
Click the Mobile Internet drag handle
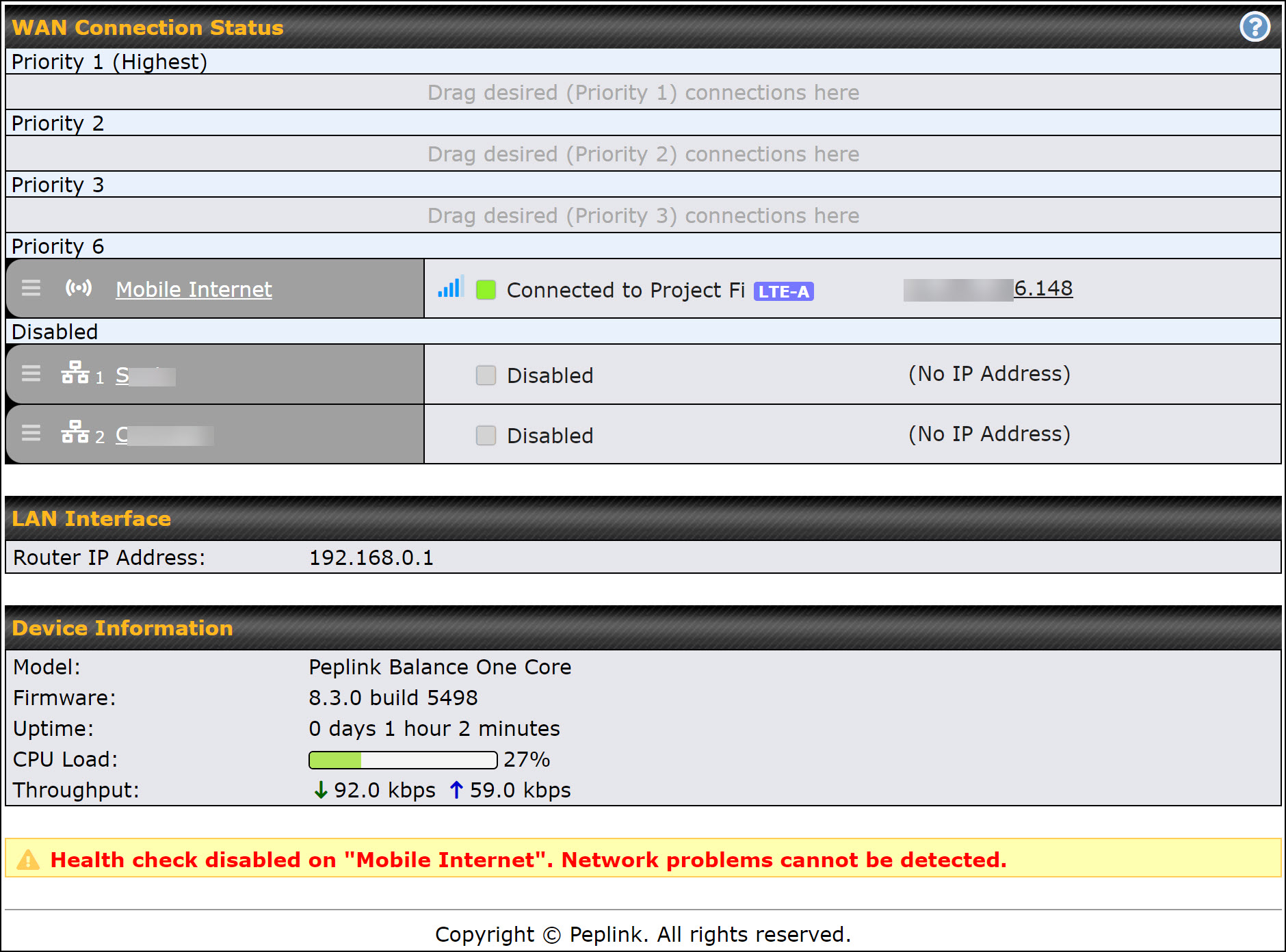(x=31, y=288)
